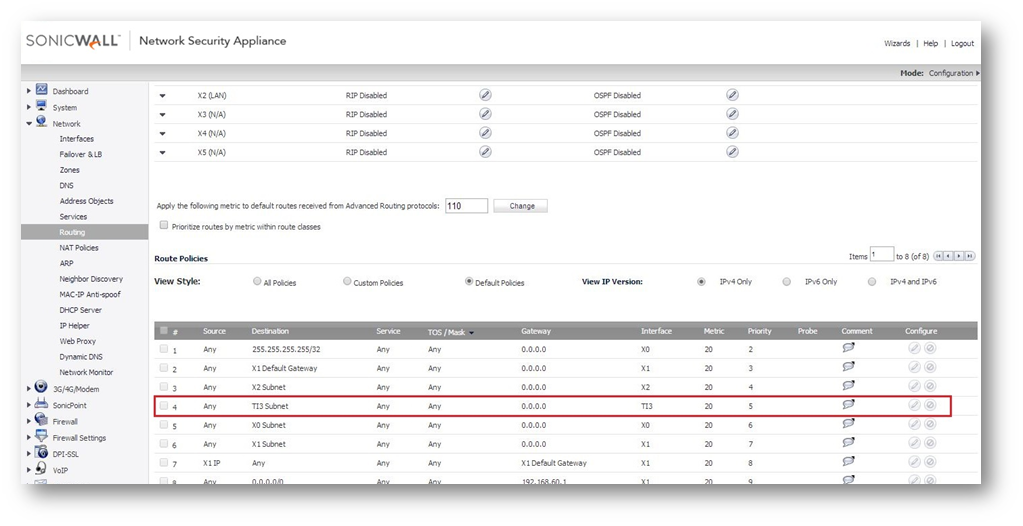Select IPv4 and IPv6 radio button

coord(872,282)
